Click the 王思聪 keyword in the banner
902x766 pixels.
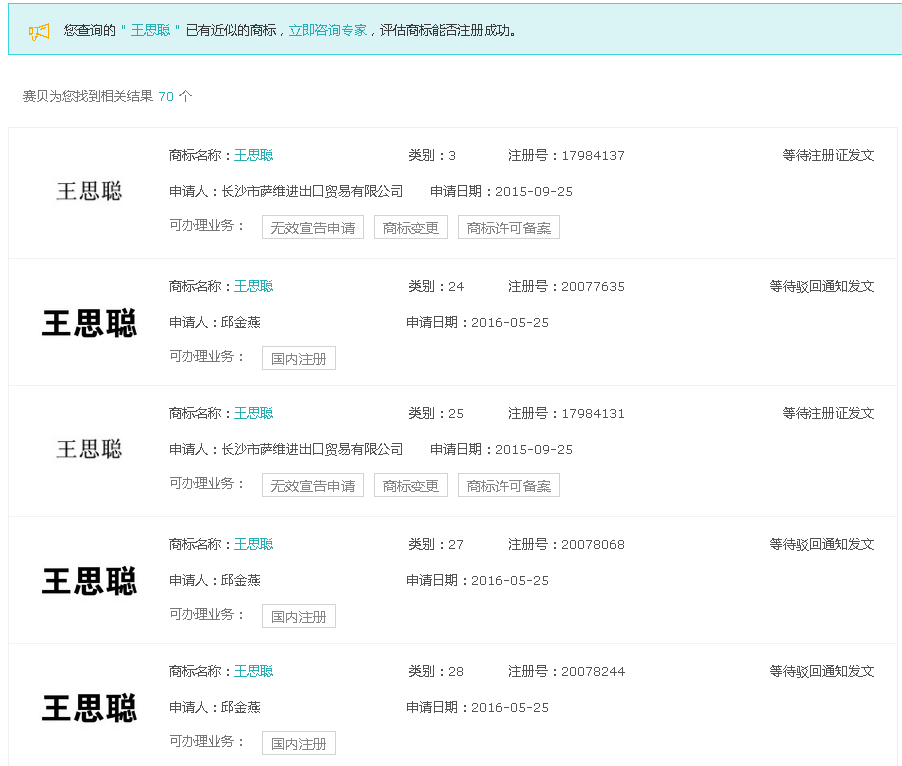click(x=150, y=30)
